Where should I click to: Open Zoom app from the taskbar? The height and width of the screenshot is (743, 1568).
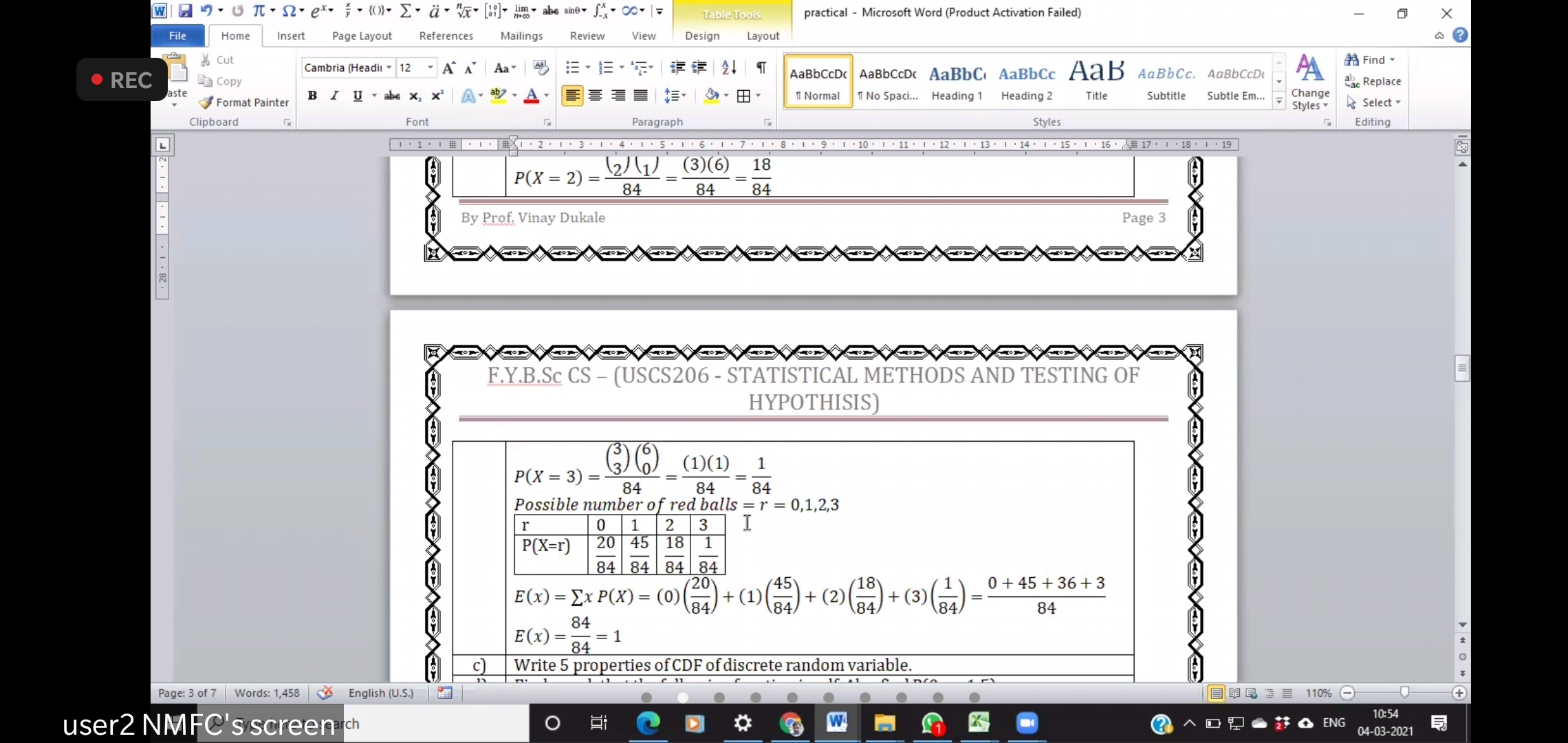tap(1027, 723)
